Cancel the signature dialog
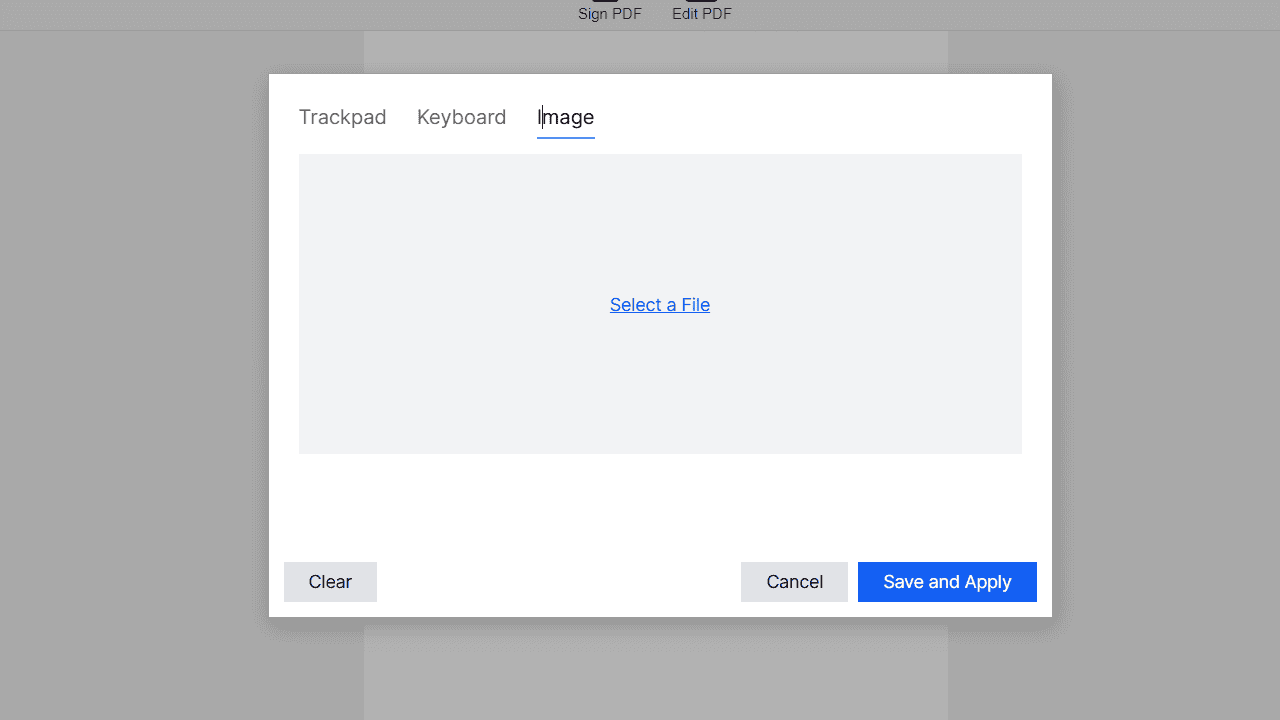The image size is (1280, 720). point(794,582)
